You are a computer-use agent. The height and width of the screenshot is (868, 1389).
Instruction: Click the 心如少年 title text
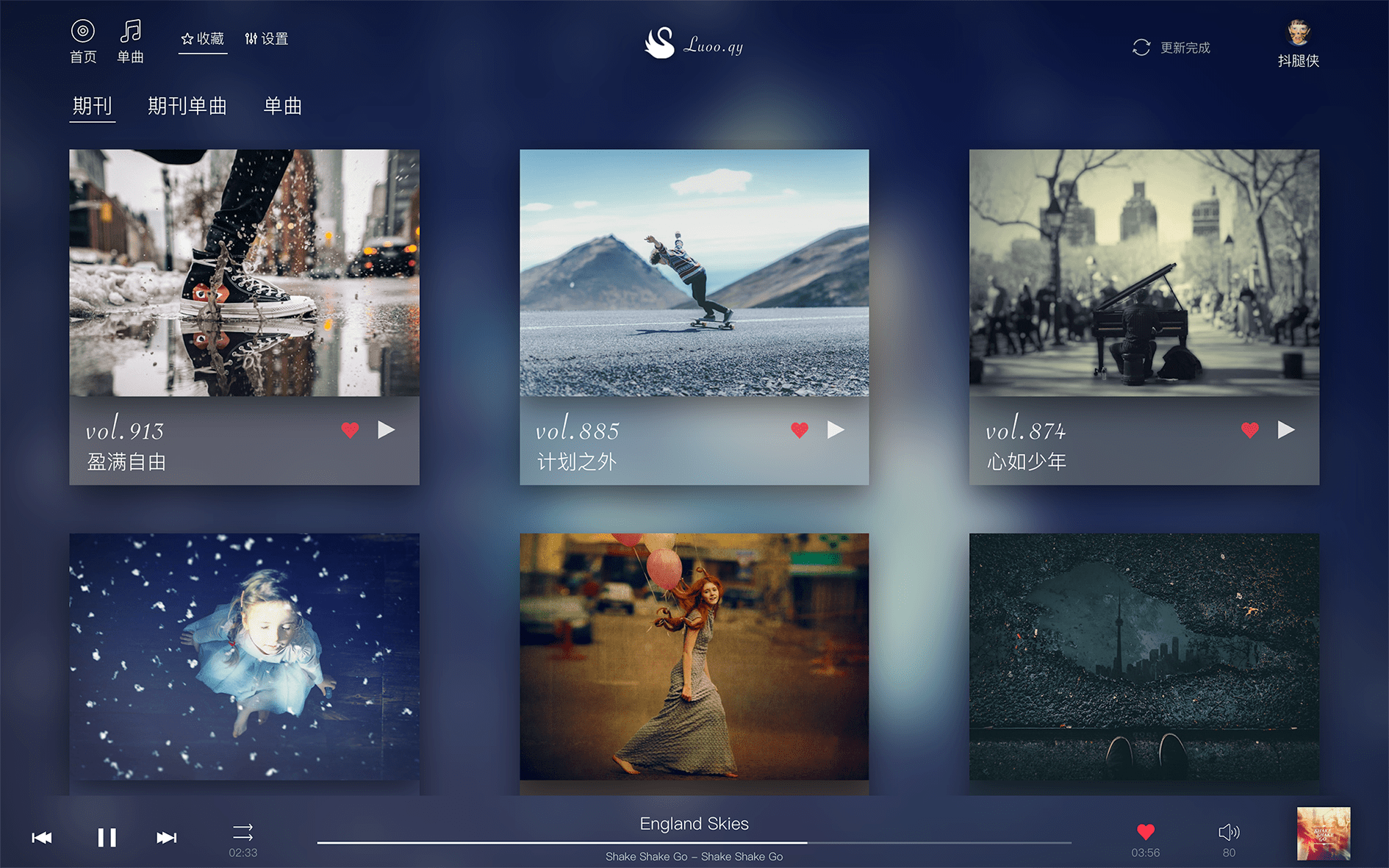[1026, 462]
